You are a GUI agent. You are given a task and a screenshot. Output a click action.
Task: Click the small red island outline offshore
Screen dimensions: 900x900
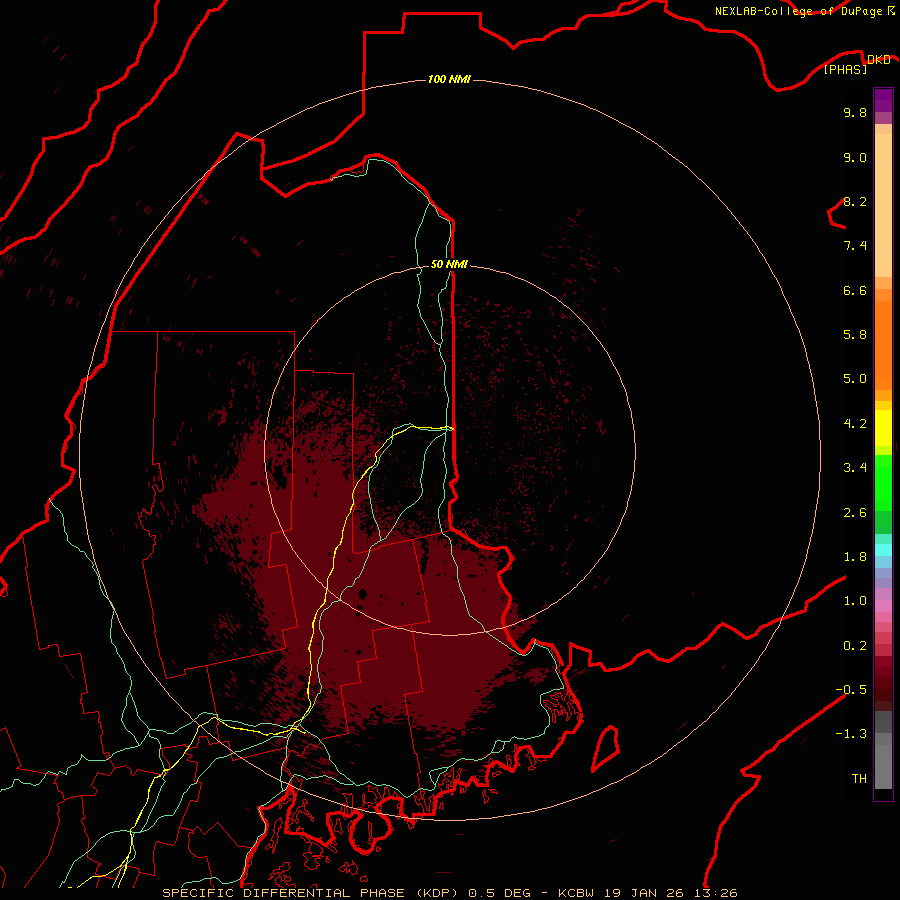pos(606,748)
